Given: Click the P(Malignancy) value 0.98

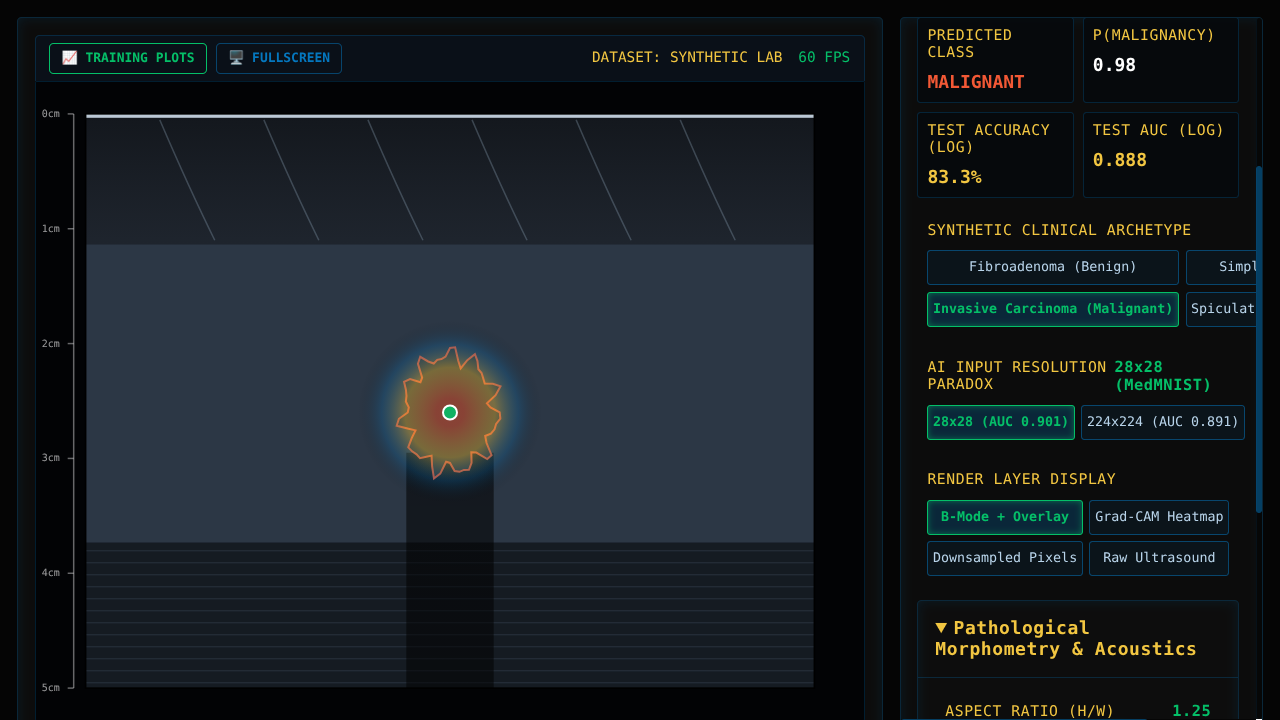Looking at the screenshot, I should coord(1114,65).
